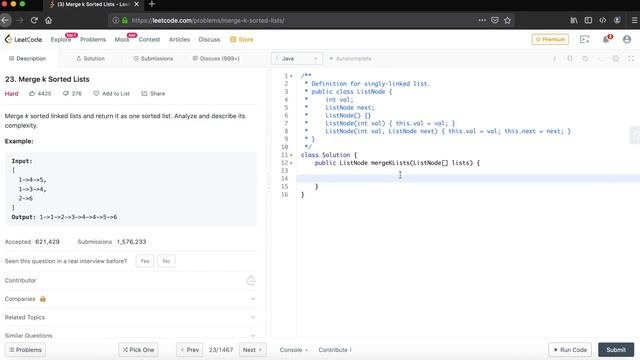The height and width of the screenshot is (360, 640).
Task: Switch to the Description tab
Action: pos(27,58)
